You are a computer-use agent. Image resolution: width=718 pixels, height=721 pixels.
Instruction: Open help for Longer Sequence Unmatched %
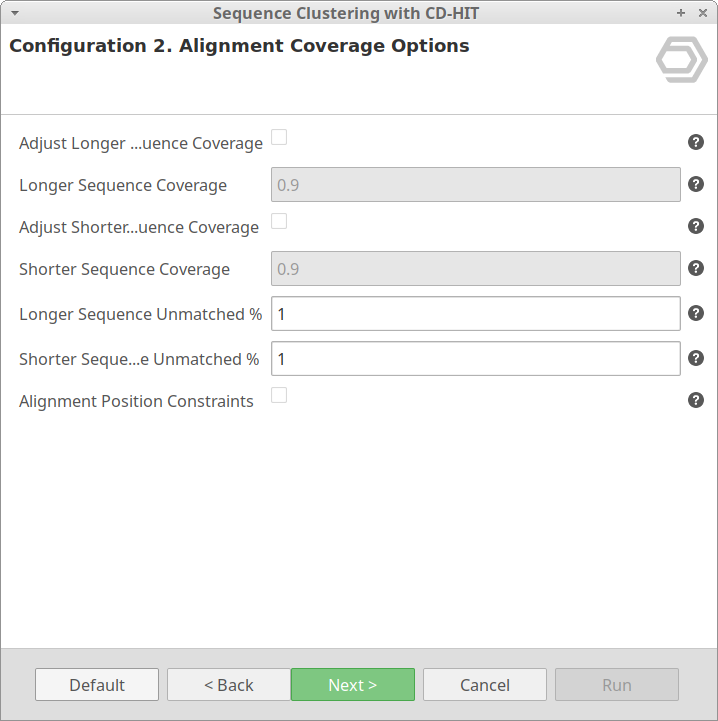pos(696,314)
